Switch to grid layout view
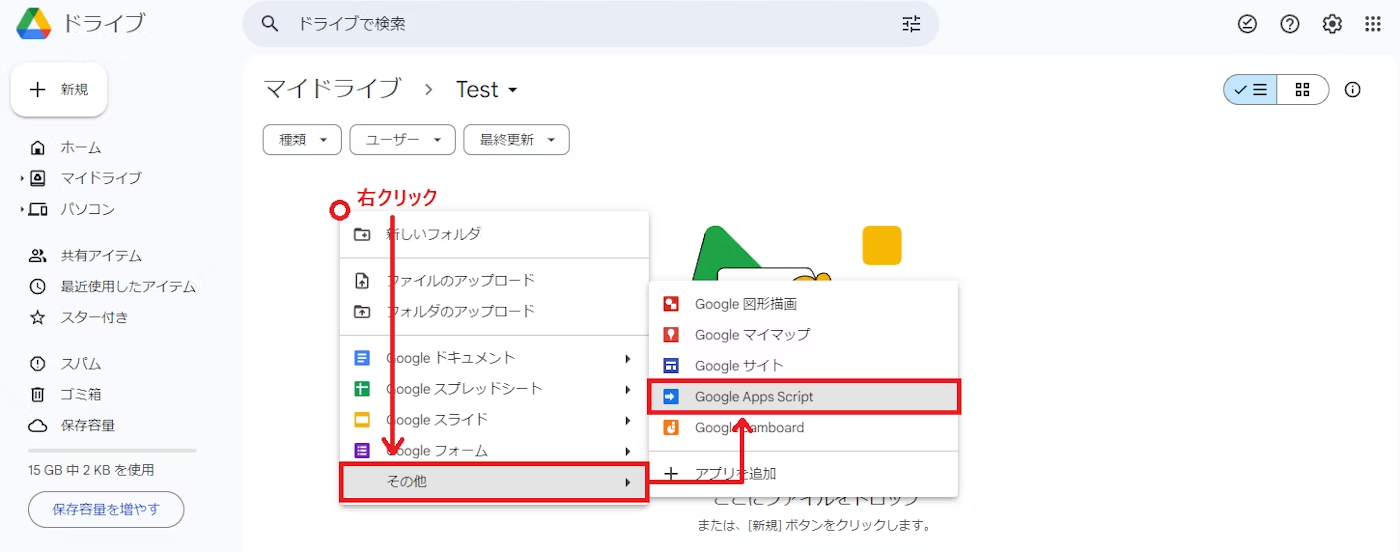Screen dimensions: 1400x552 (1302, 90)
